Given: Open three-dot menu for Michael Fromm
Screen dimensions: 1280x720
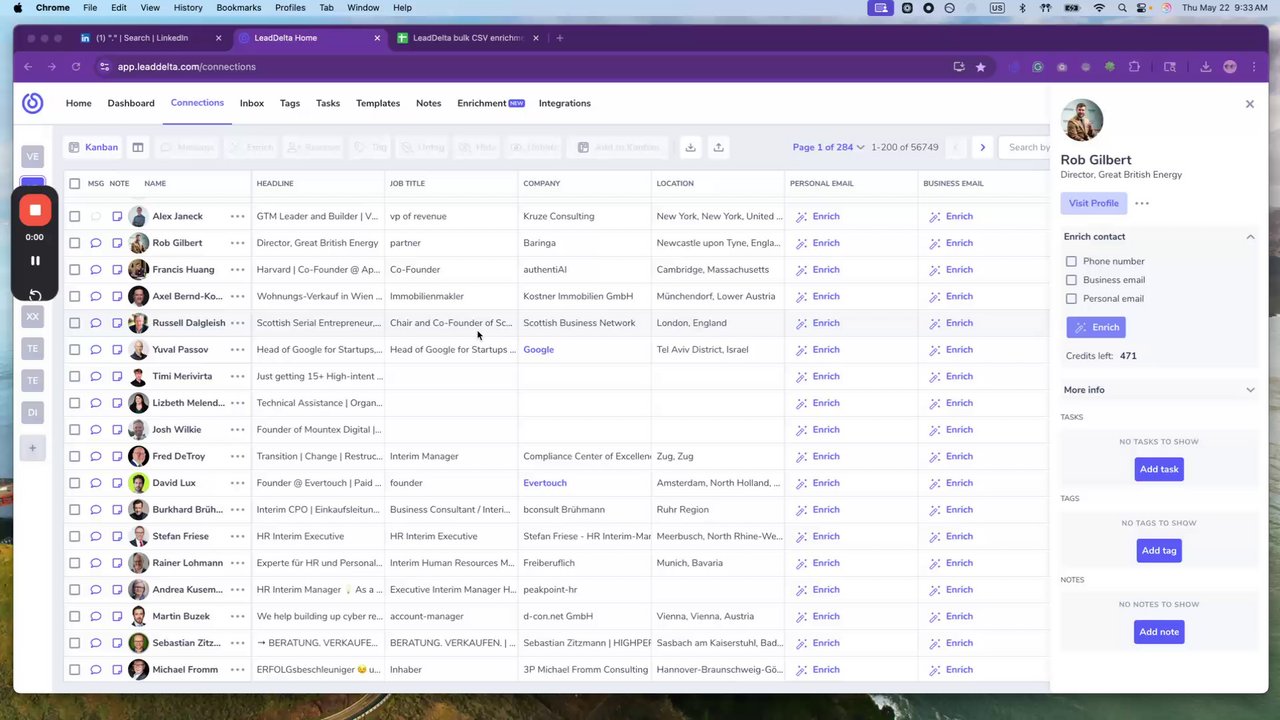Looking at the screenshot, I should (x=237, y=670).
